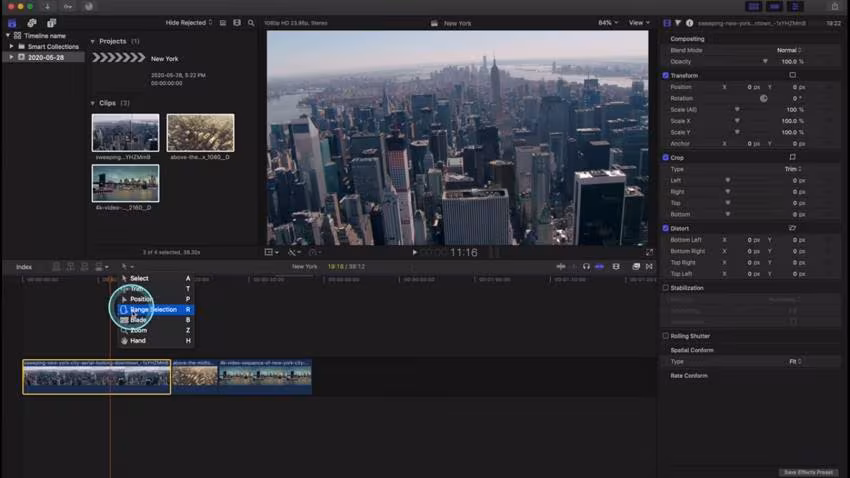Image resolution: width=850 pixels, height=478 pixels.
Task: Open the Video inspector tab icon
Action: point(667,23)
